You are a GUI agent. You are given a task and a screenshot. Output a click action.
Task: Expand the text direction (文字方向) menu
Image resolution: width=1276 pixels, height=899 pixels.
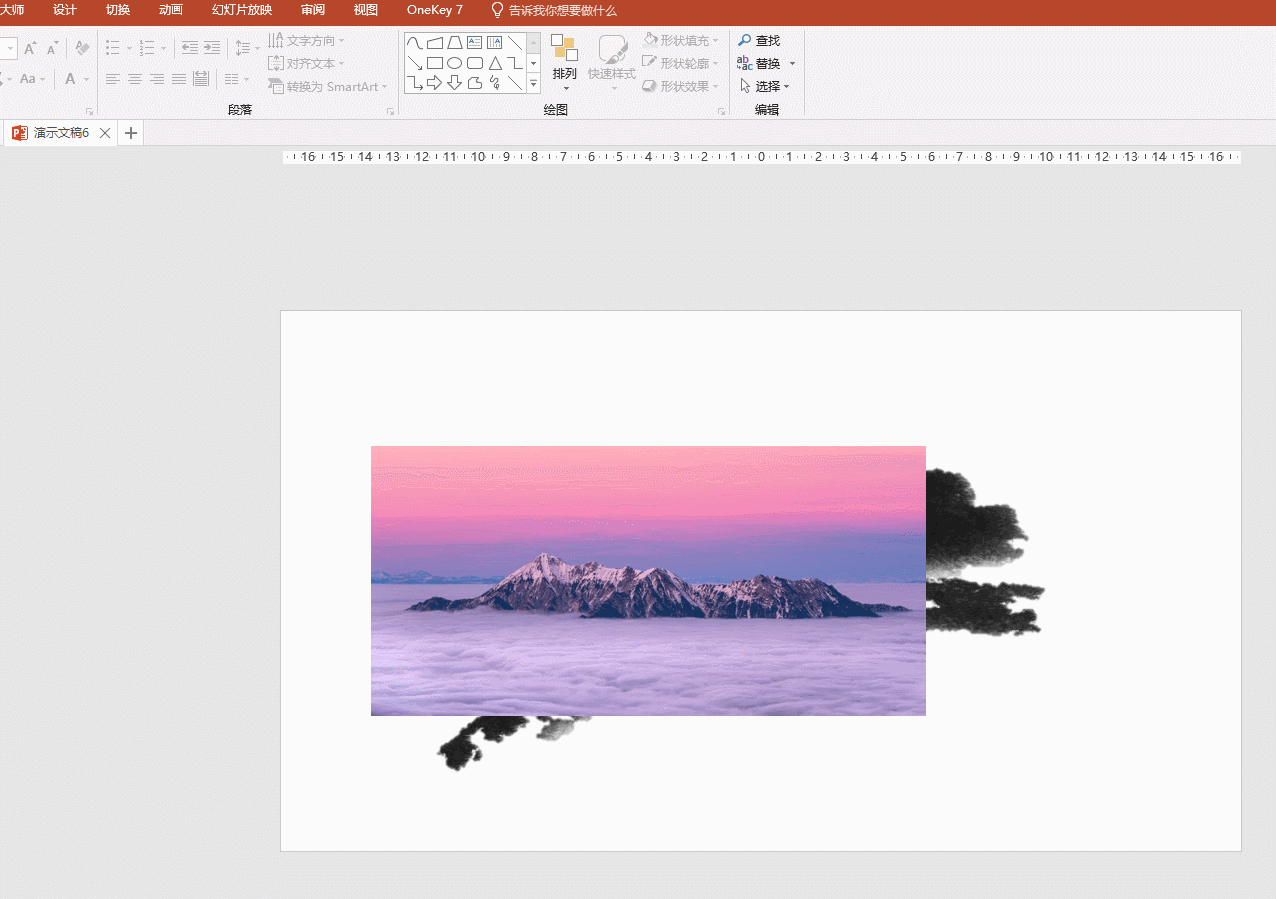click(306, 41)
